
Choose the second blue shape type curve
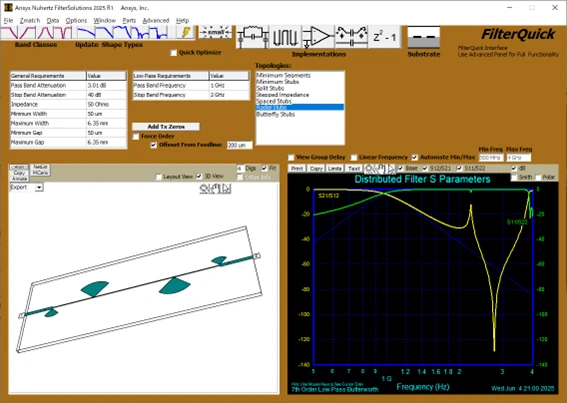point(105,33)
